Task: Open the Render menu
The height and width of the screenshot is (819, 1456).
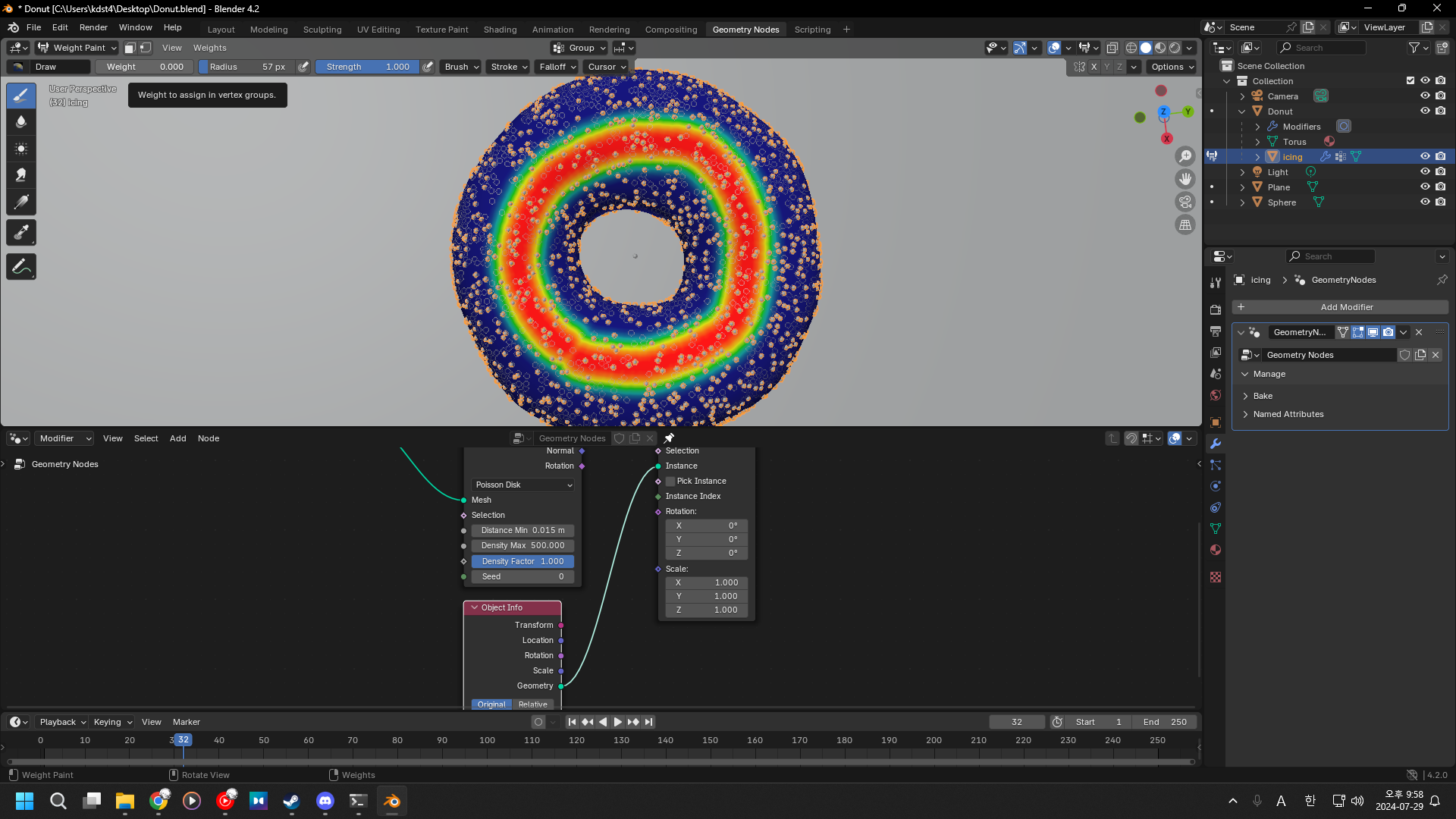Action: point(93,27)
